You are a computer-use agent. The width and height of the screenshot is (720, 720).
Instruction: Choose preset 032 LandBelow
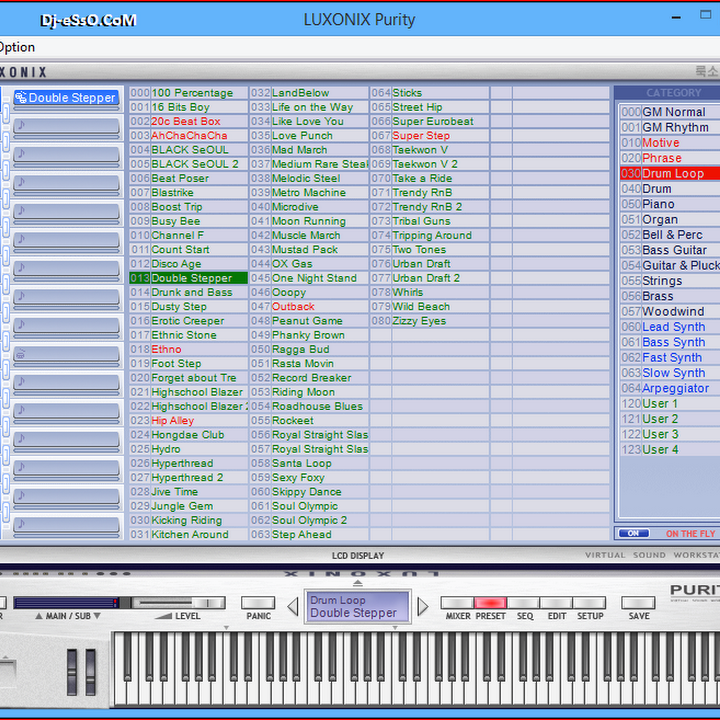click(309, 93)
